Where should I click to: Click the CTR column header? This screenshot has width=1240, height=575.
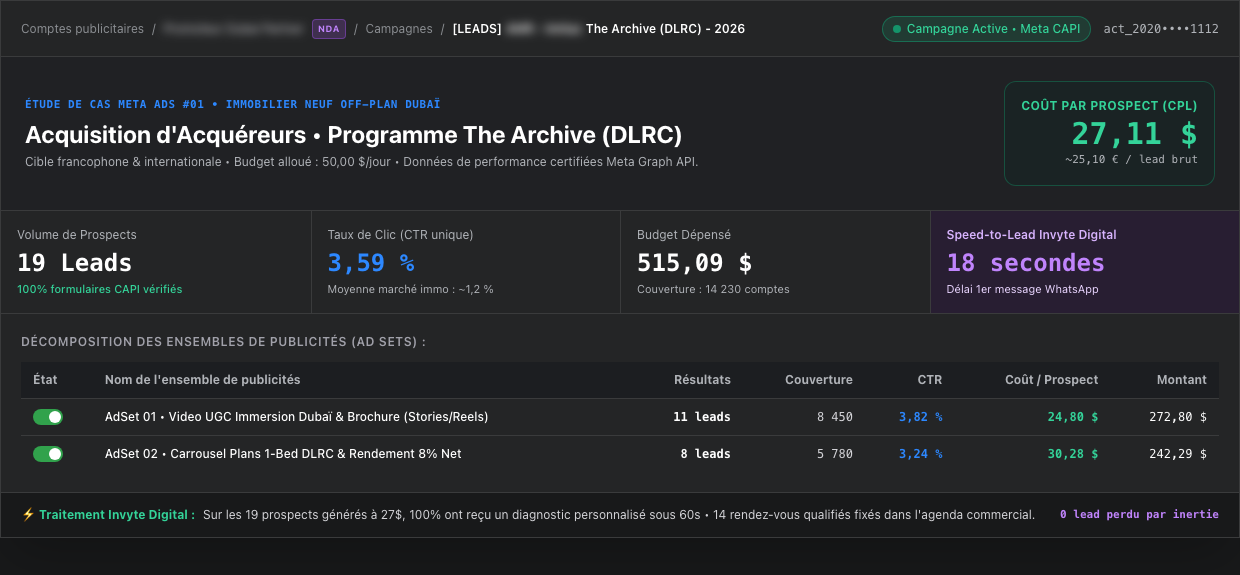coord(930,380)
